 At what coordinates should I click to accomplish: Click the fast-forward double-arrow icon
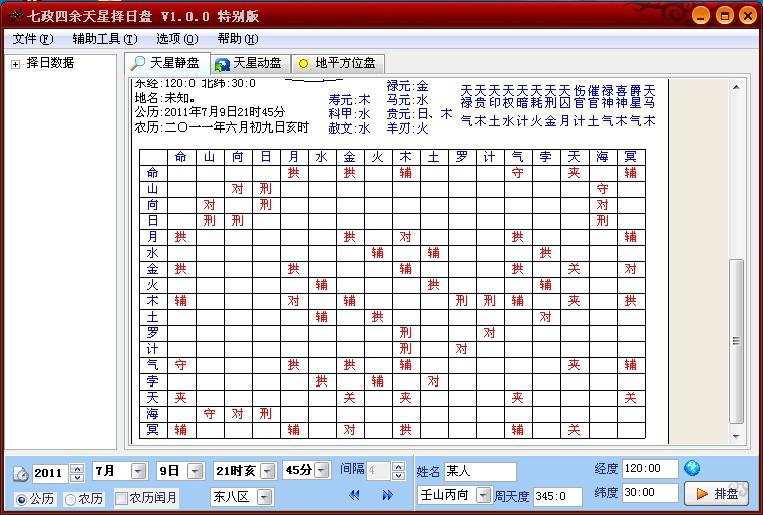pos(387,495)
